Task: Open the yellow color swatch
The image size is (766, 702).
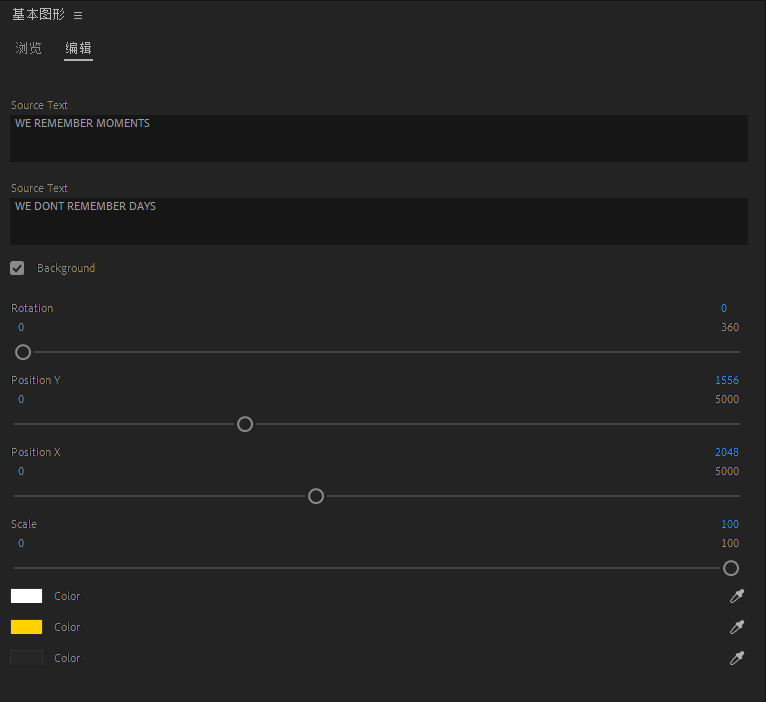Action: 26,627
